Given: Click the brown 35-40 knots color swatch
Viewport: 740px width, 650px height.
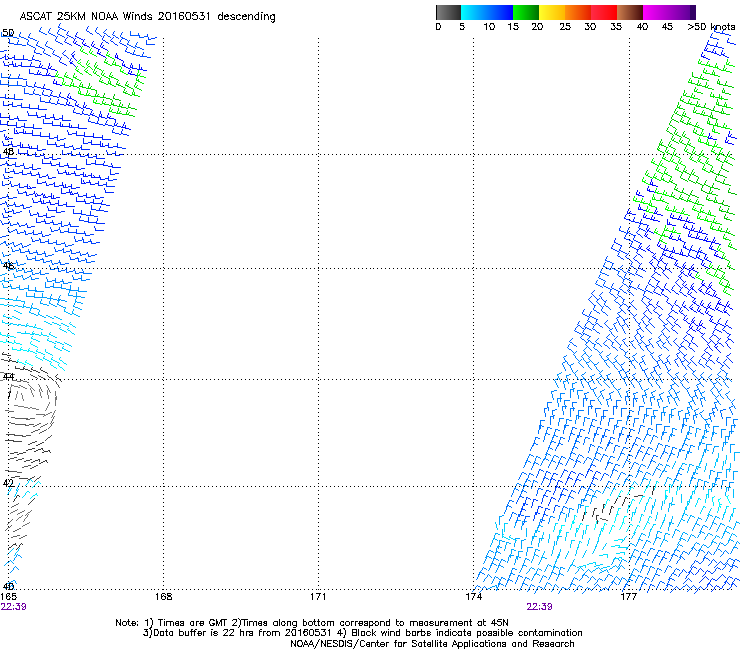Looking at the screenshot, I should click(x=630, y=12).
